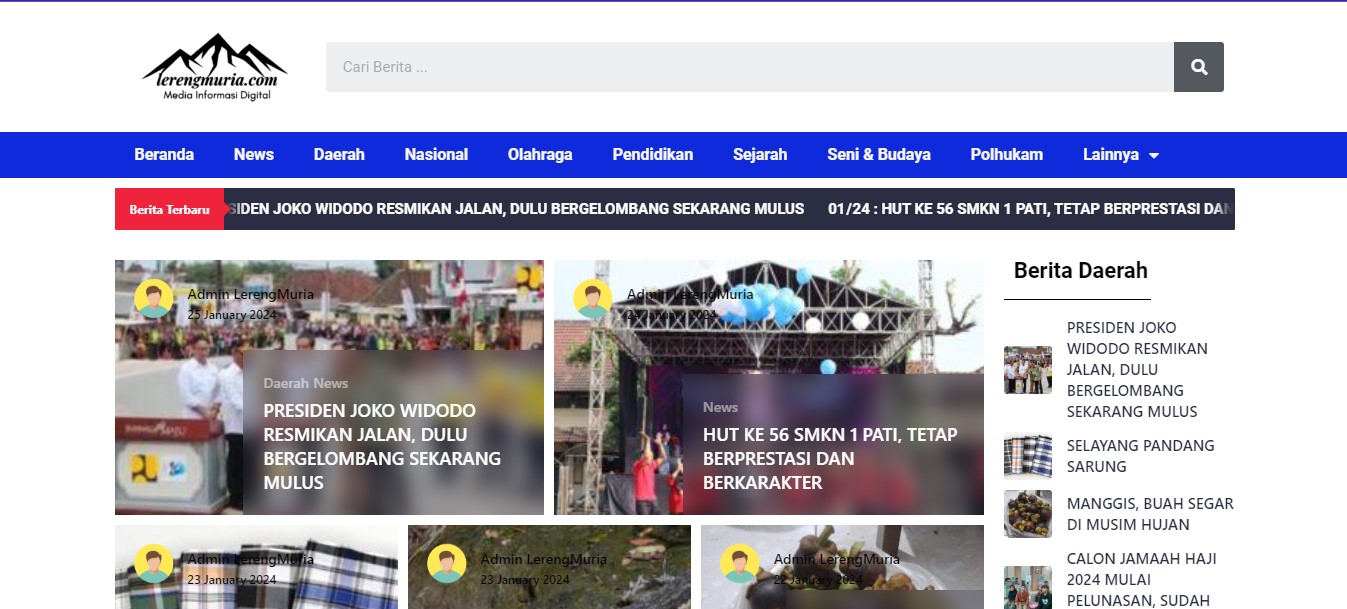
Task: Click author avatar on Presiden Joko Widodo article
Action: (x=154, y=299)
